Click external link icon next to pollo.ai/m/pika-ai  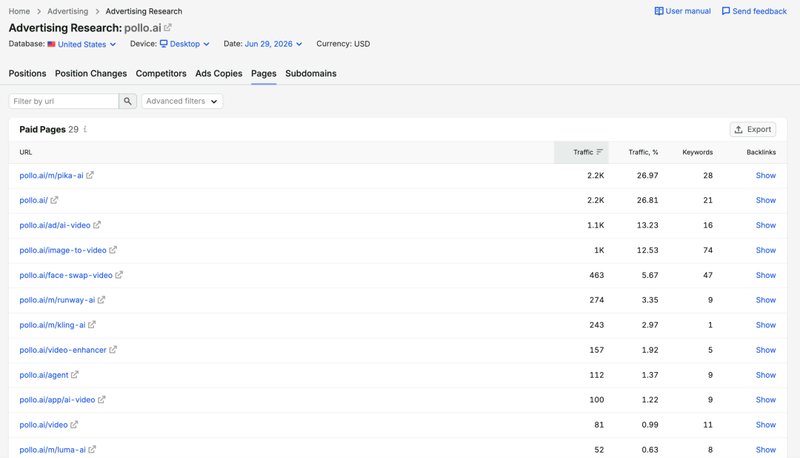pos(90,175)
